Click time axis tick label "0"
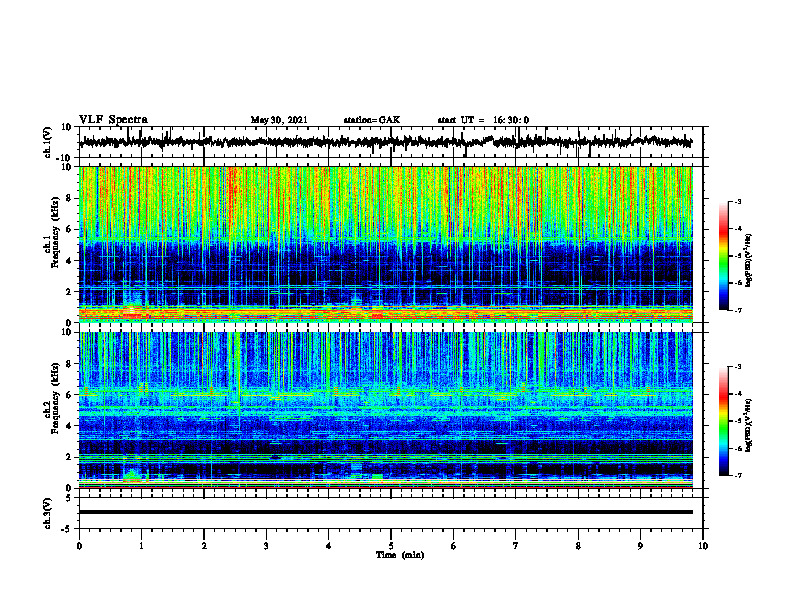This screenshot has width=792, height=612. tap(79, 546)
